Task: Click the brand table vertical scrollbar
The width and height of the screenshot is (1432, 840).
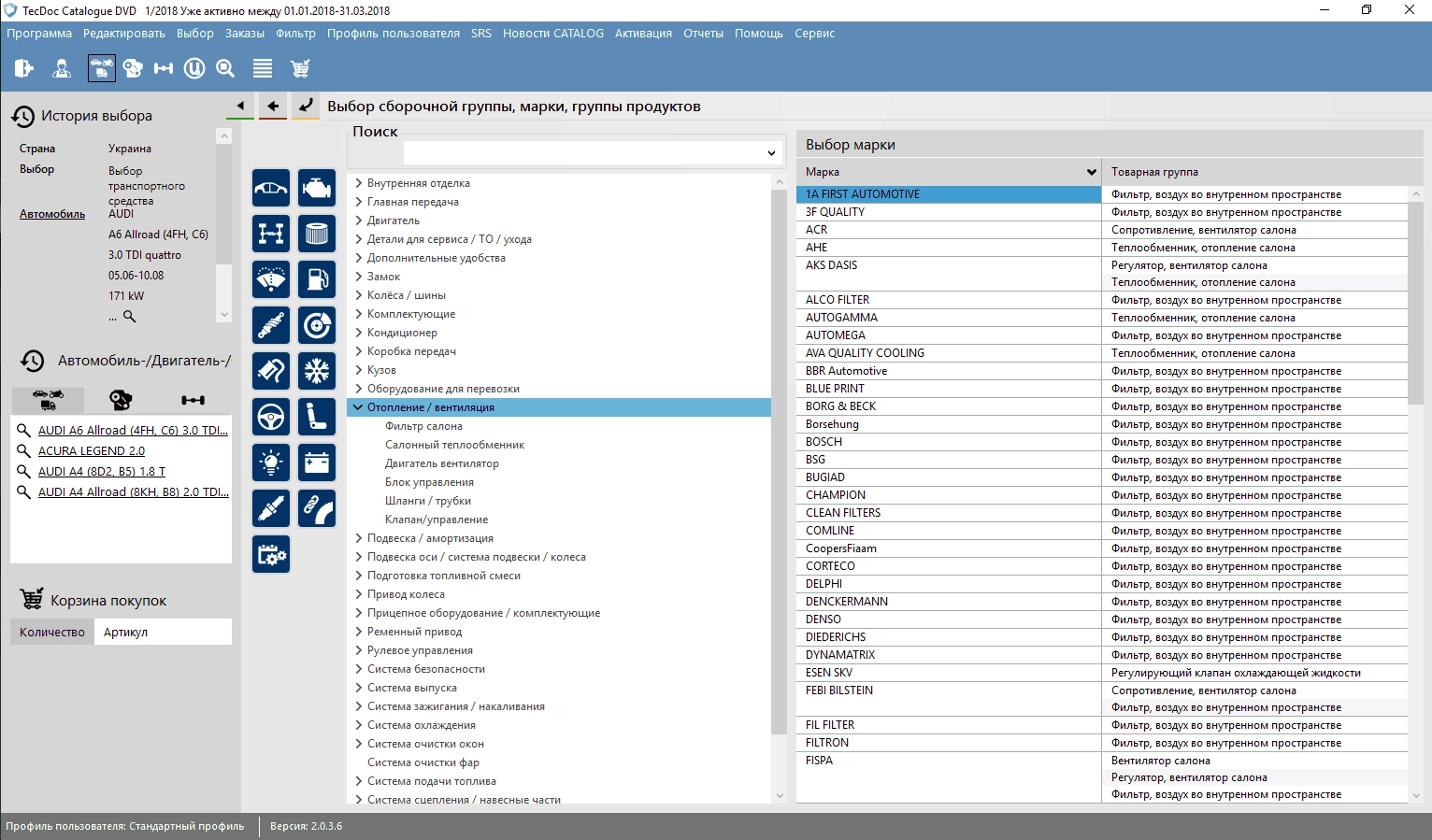Action: (1415, 303)
